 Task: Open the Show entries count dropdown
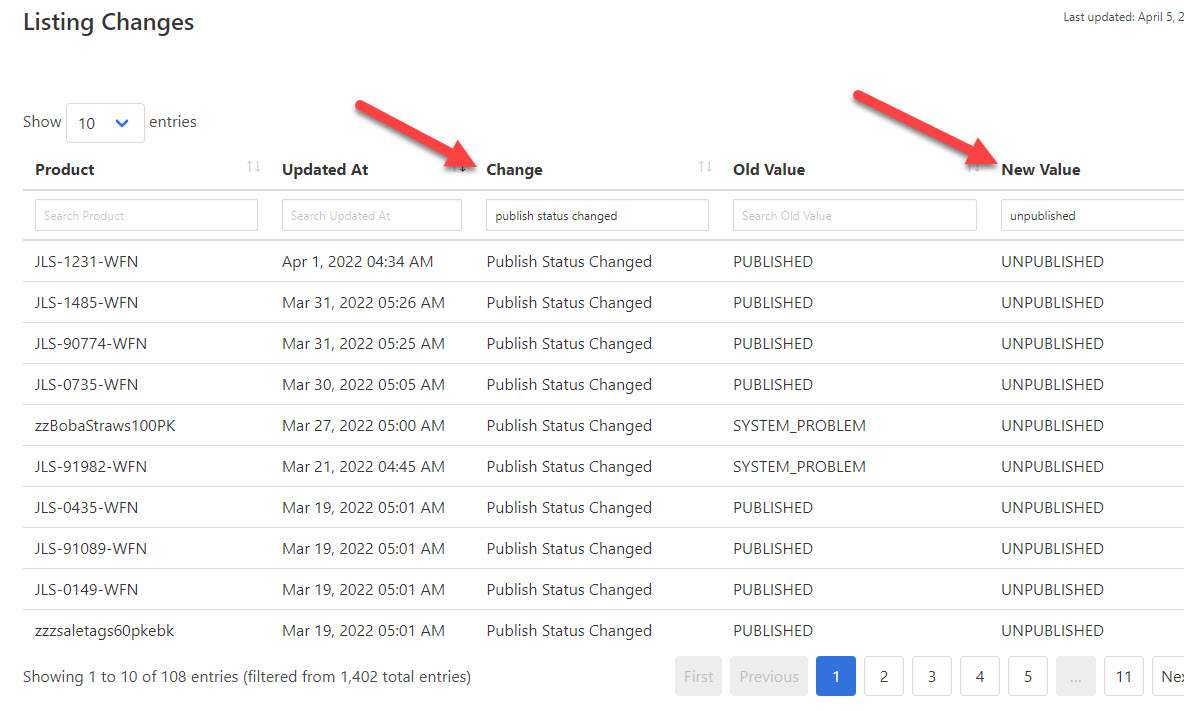[105, 123]
